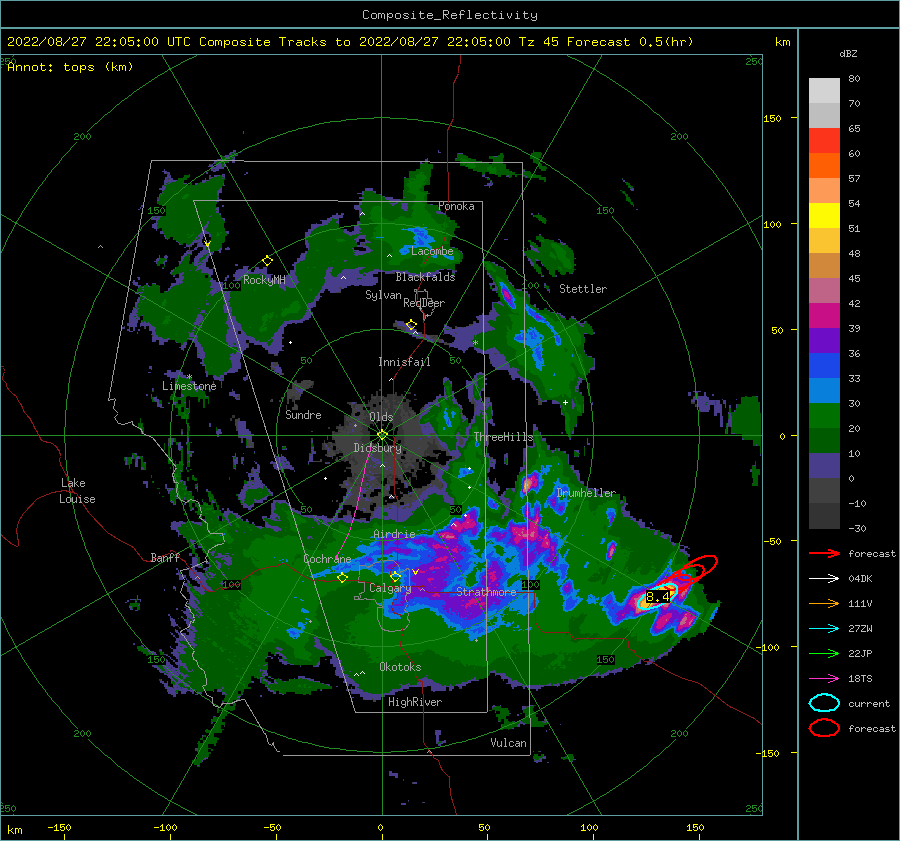The height and width of the screenshot is (841, 900).
Task: Click the 150 label on right km axis
Action: pyautogui.click(x=772, y=118)
